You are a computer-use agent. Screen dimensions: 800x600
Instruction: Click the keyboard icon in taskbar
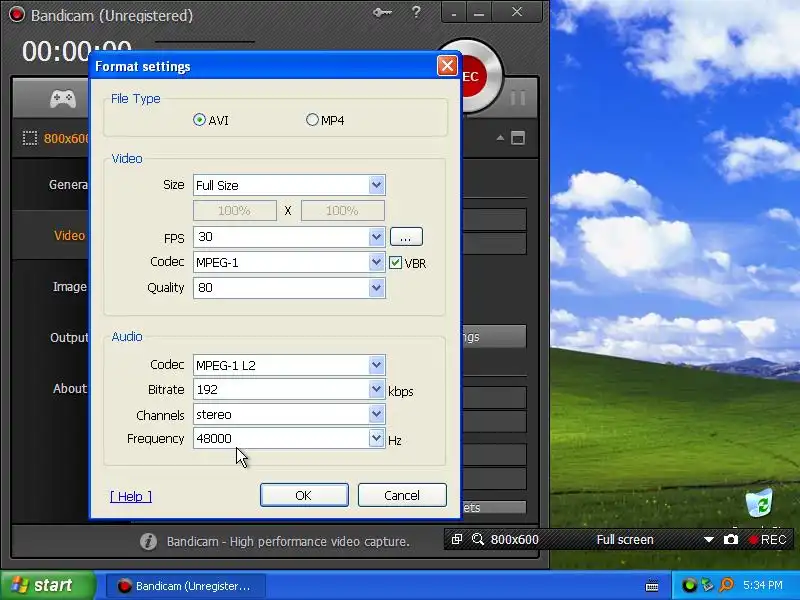(652, 586)
